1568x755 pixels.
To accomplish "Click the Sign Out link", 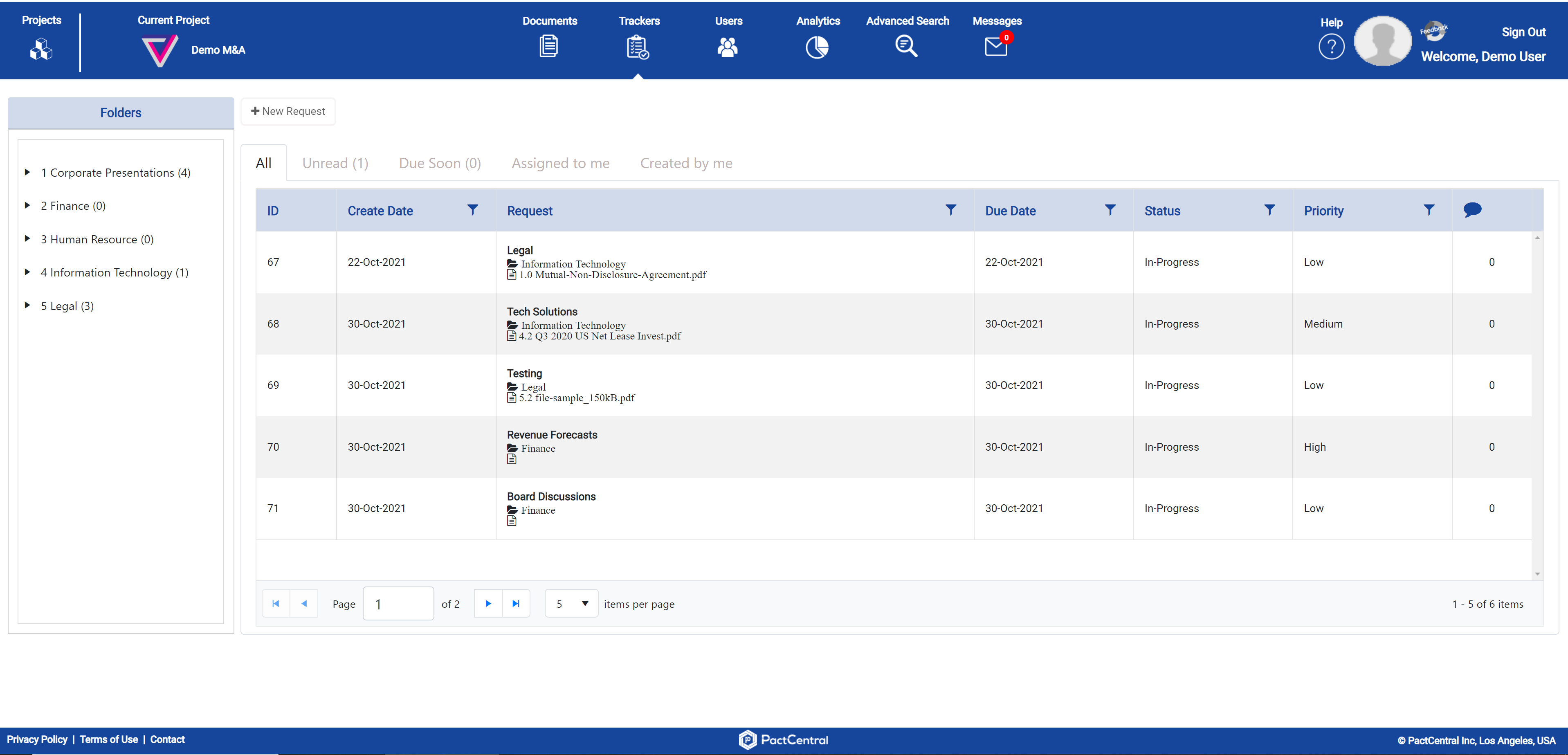I will 1523,32.
